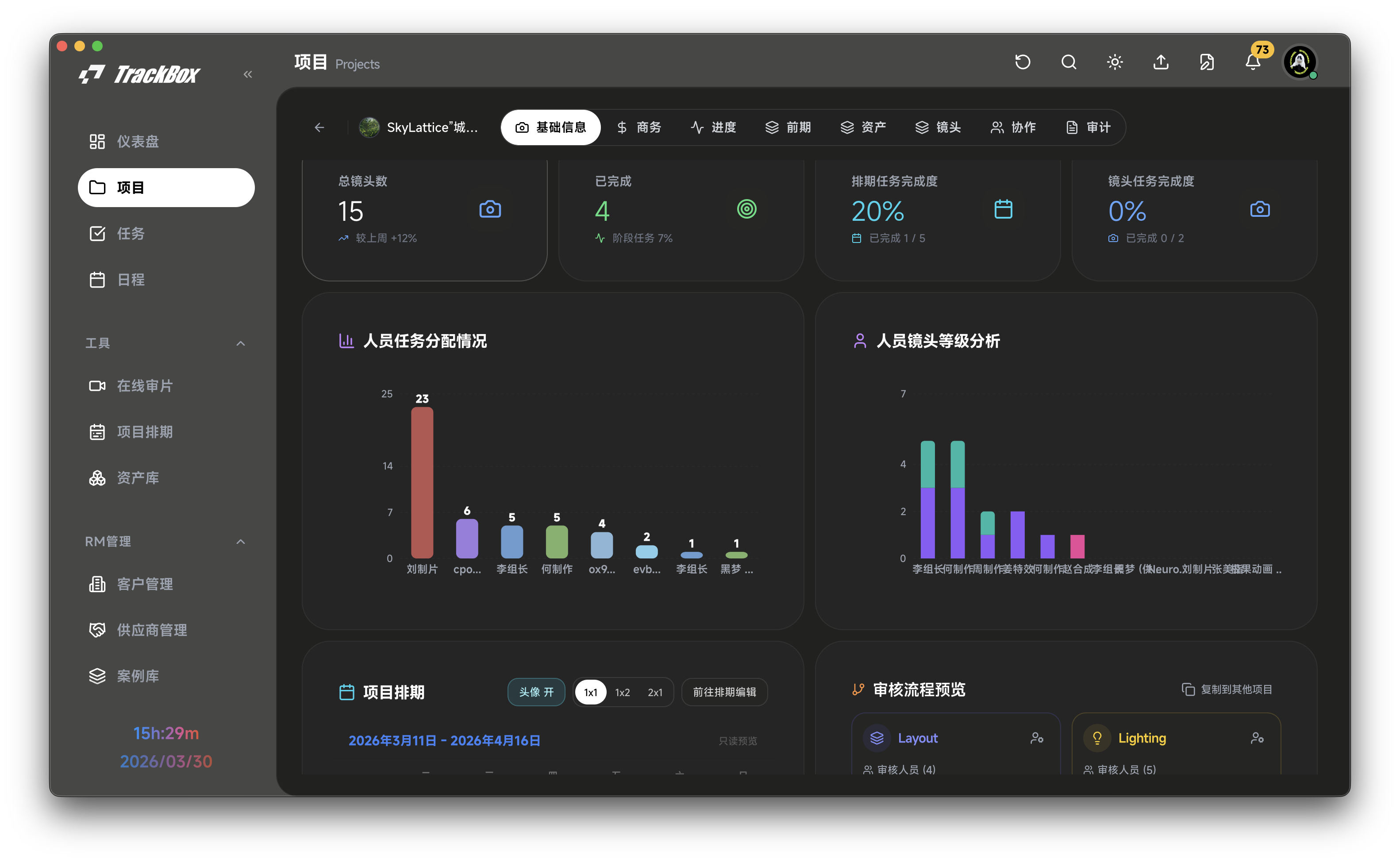
Task: Collapse the 工具 section chevron
Action: tap(241, 343)
